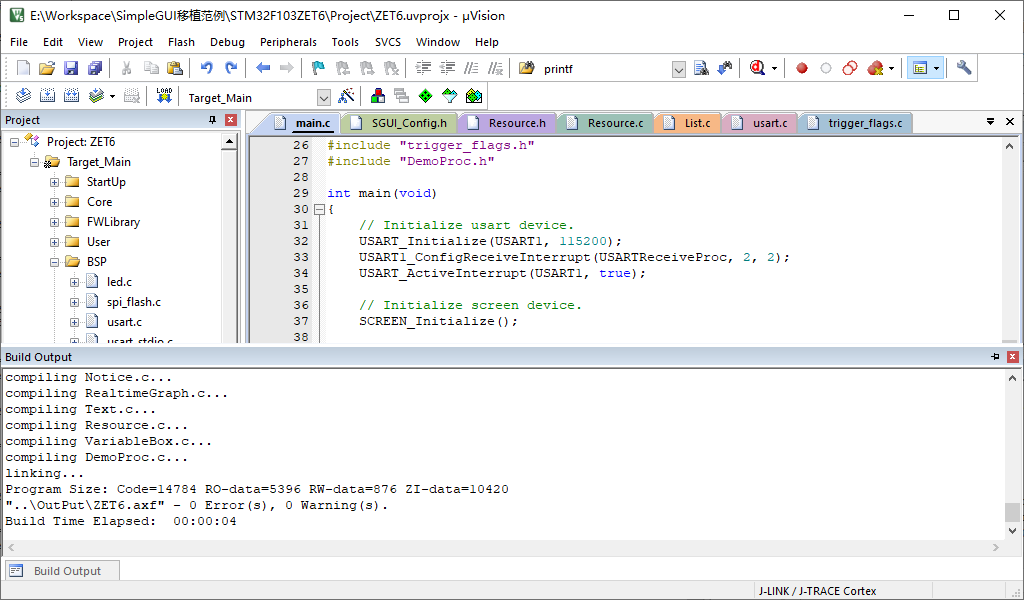Click the Project panel scroll-up arrow
This screenshot has width=1024, height=600.
pos(229,141)
